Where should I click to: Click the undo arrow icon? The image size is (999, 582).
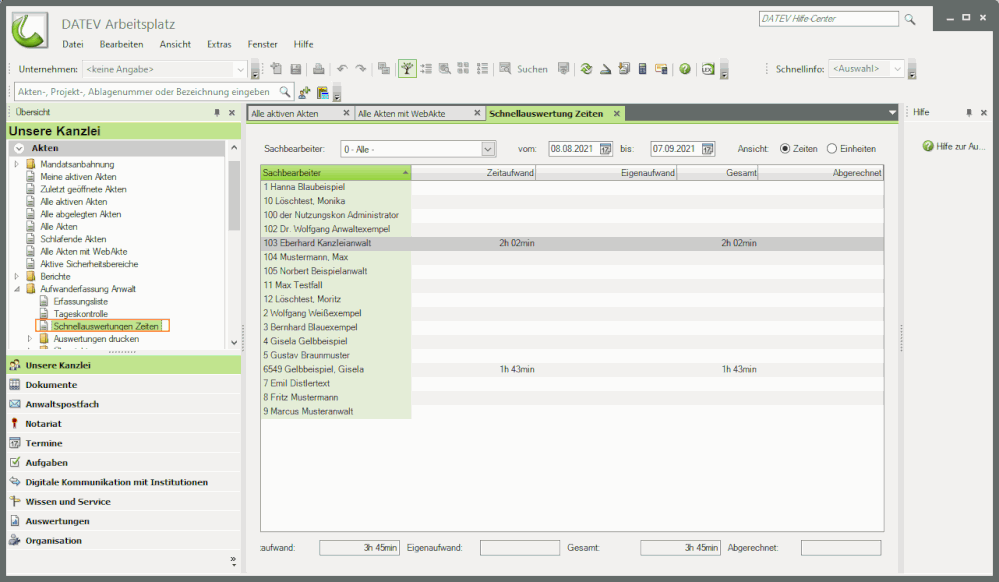342,69
